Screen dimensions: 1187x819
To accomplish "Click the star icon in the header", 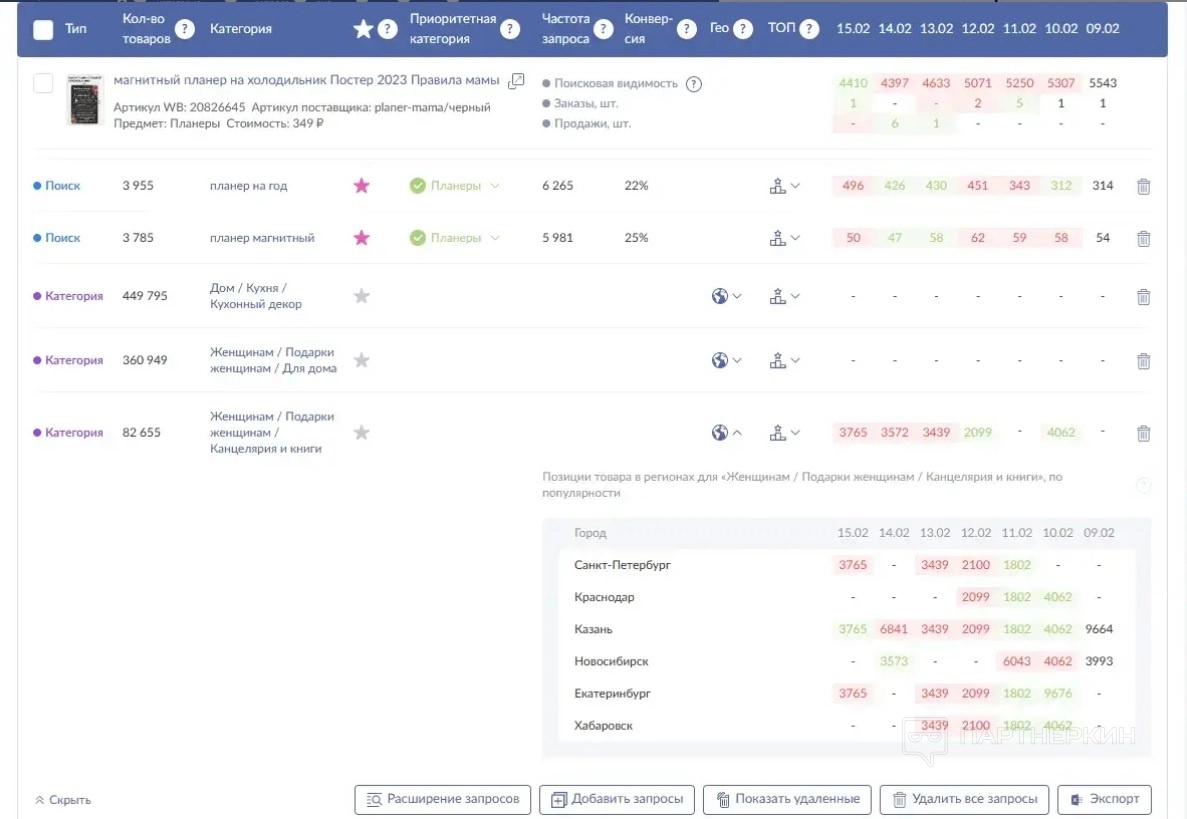I will pyautogui.click(x=363, y=29).
